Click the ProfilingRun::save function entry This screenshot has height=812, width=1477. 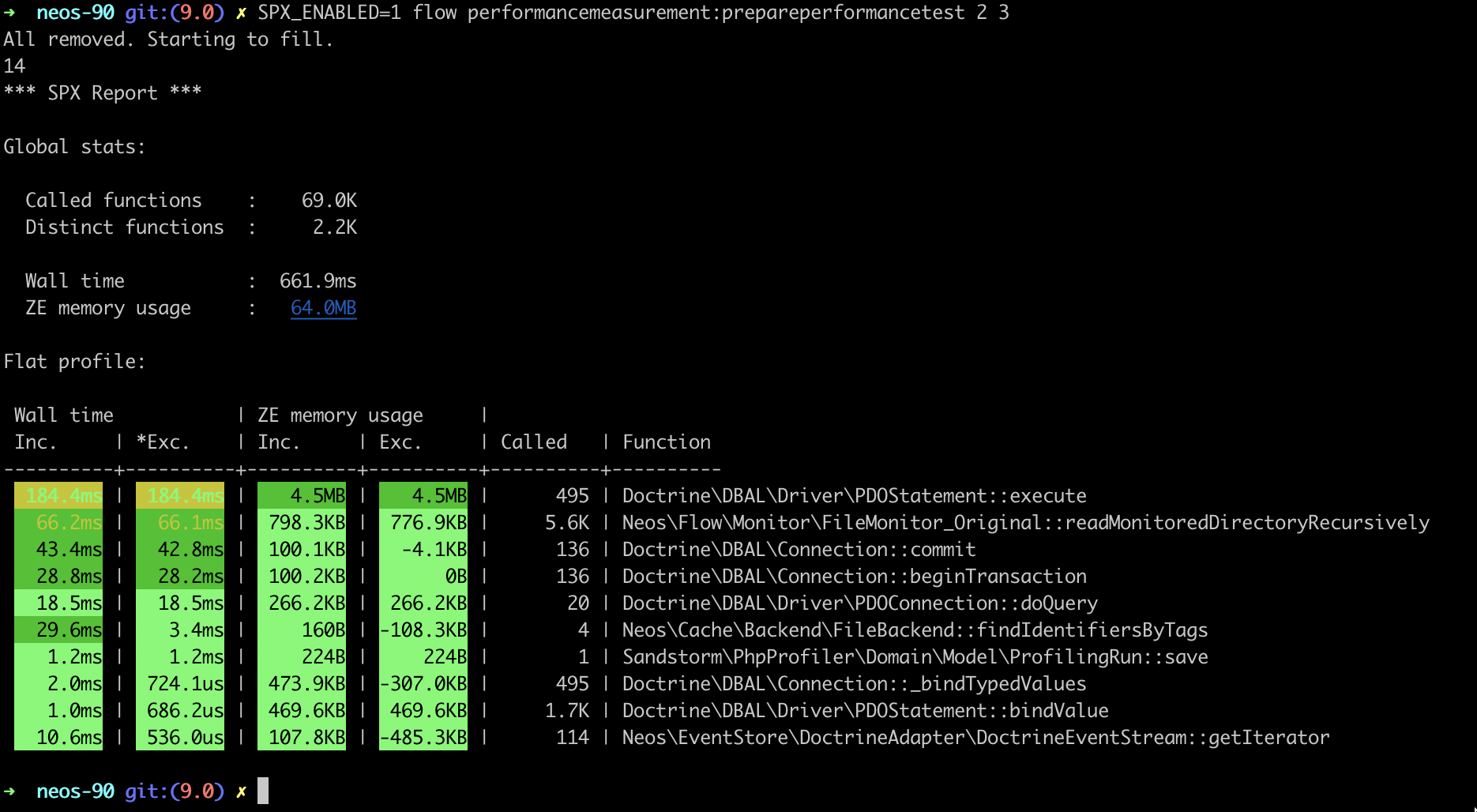(915, 656)
